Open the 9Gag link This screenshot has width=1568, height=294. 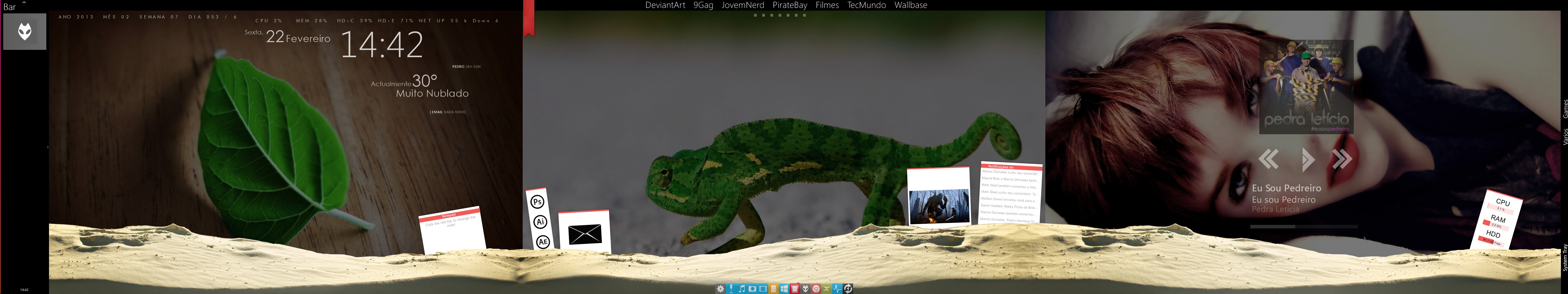(703, 5)
